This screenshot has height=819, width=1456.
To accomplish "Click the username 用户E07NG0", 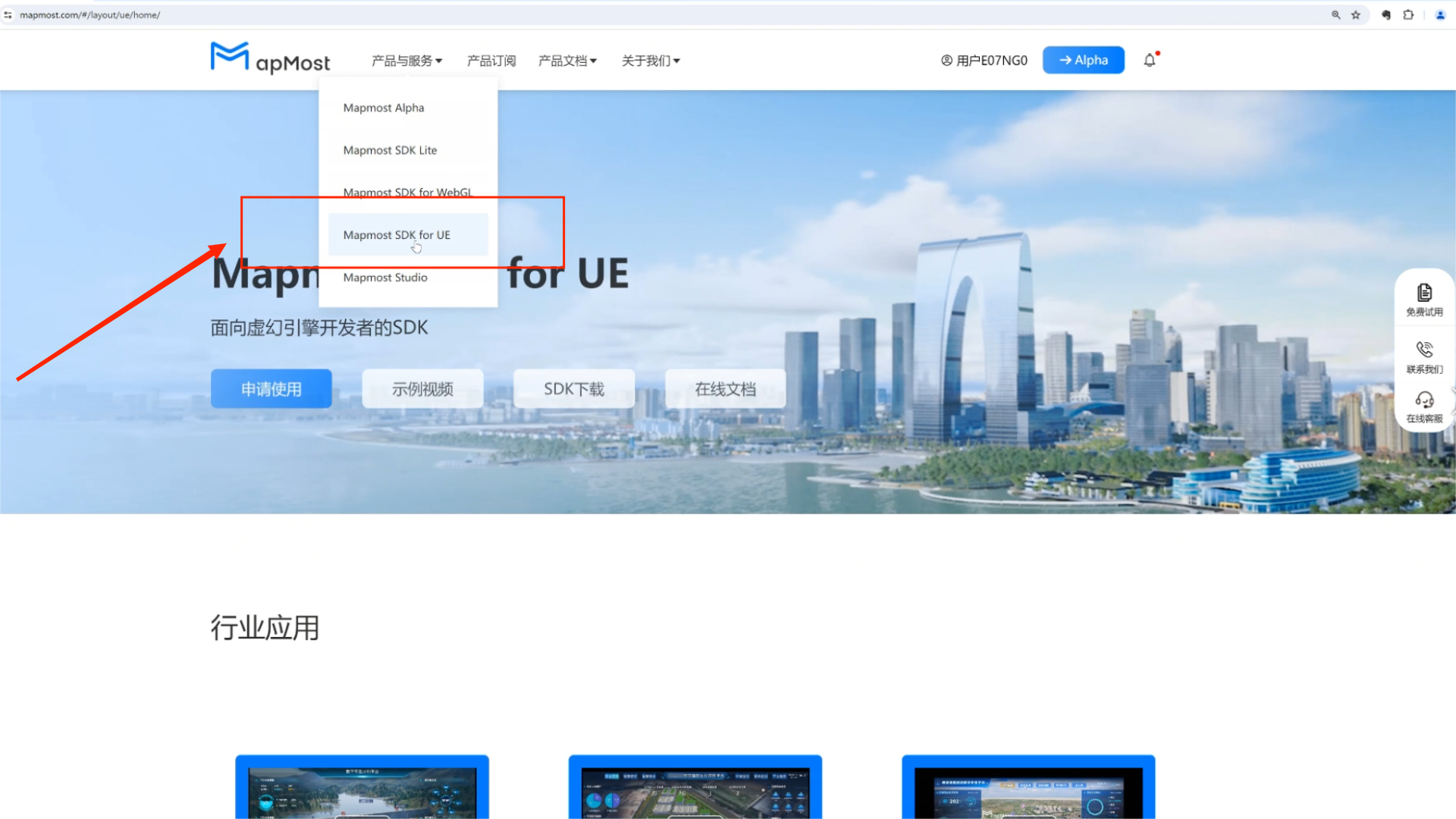I will (992, 61).
